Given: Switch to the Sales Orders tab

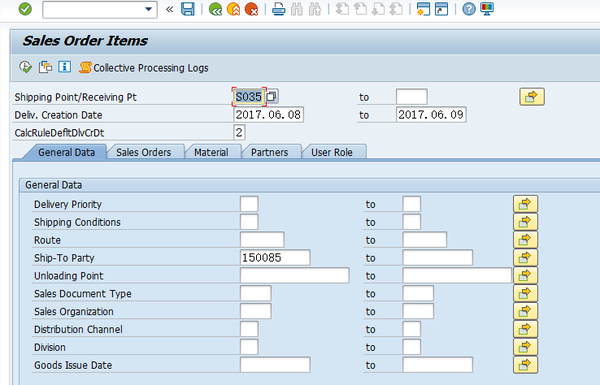Looking at the screenshot, I should (143, 152).
